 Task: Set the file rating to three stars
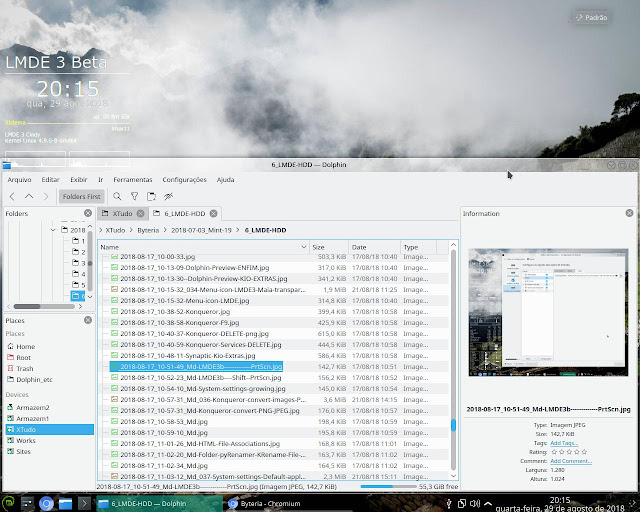(x=569, y=452)
